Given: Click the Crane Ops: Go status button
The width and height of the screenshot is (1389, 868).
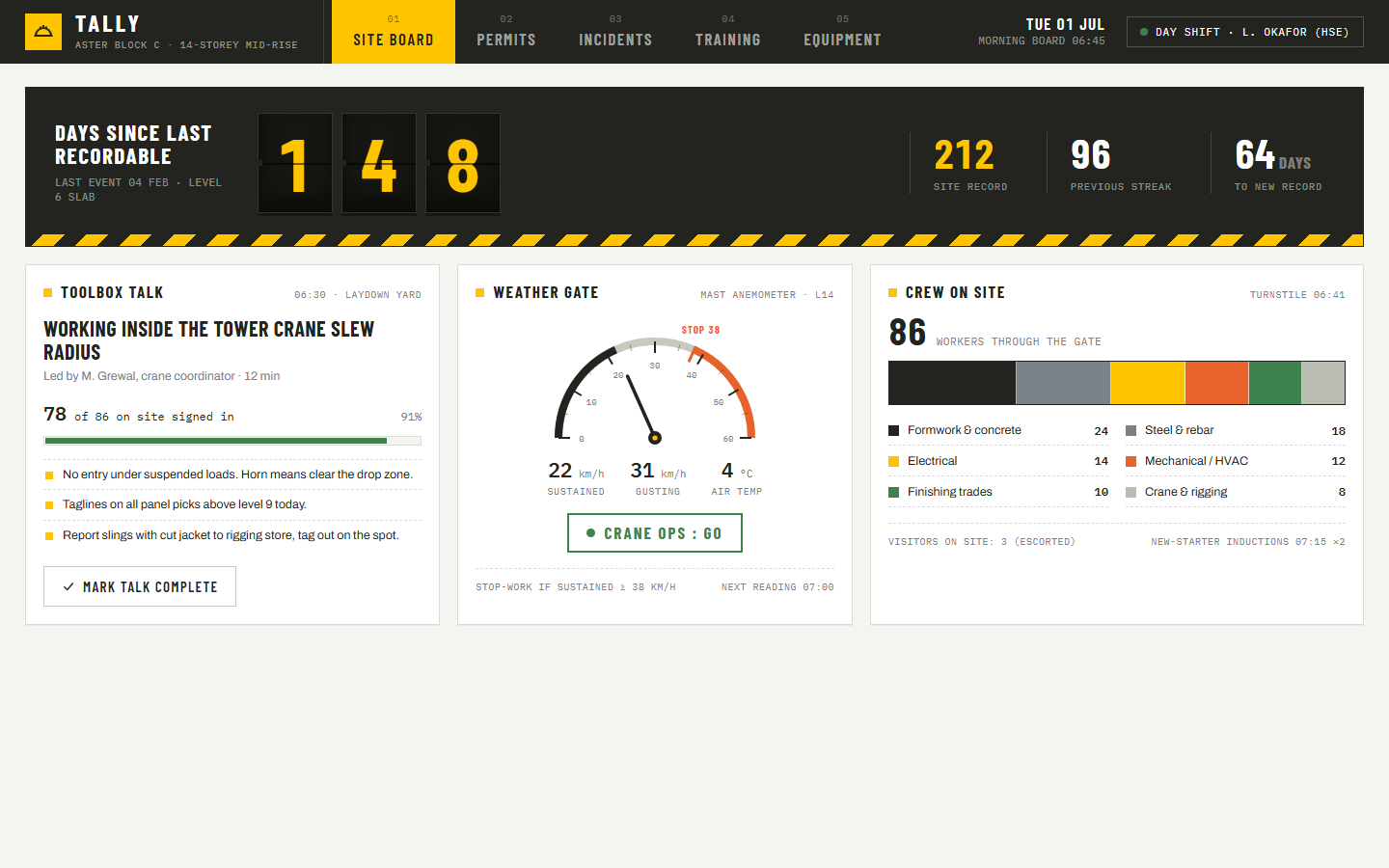Looking at the screenshot, I should coord(655,533).
